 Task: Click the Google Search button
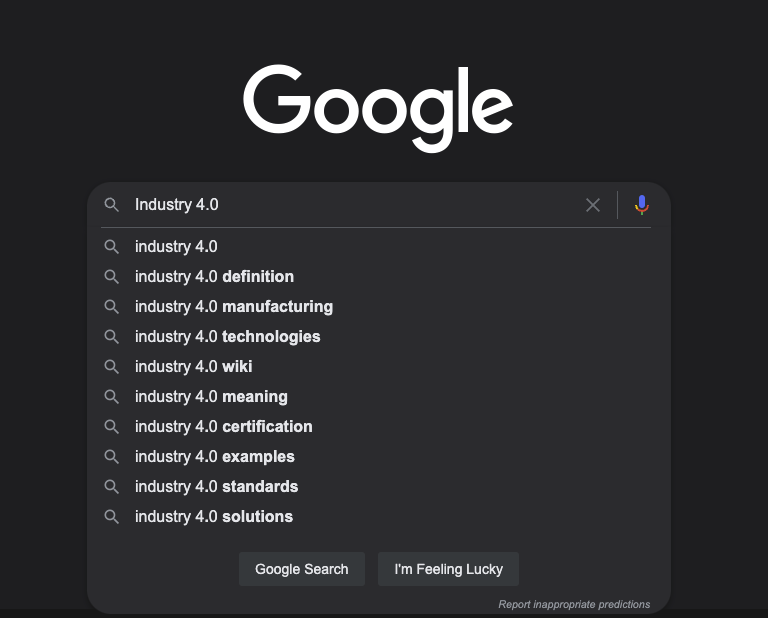point(302,569)
